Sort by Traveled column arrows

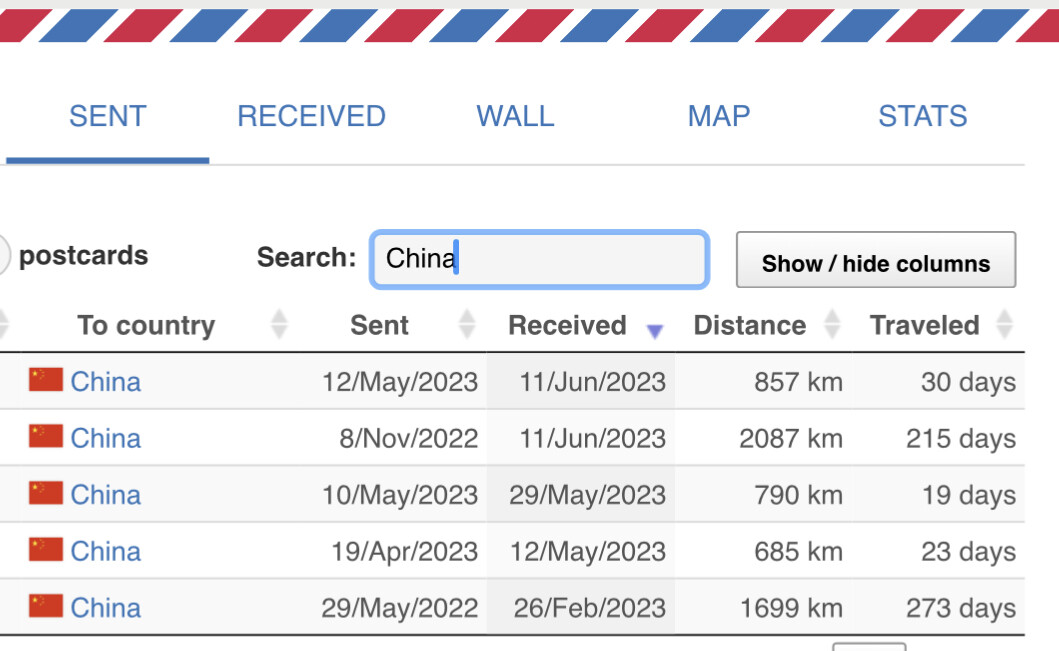click(1005, 324)
